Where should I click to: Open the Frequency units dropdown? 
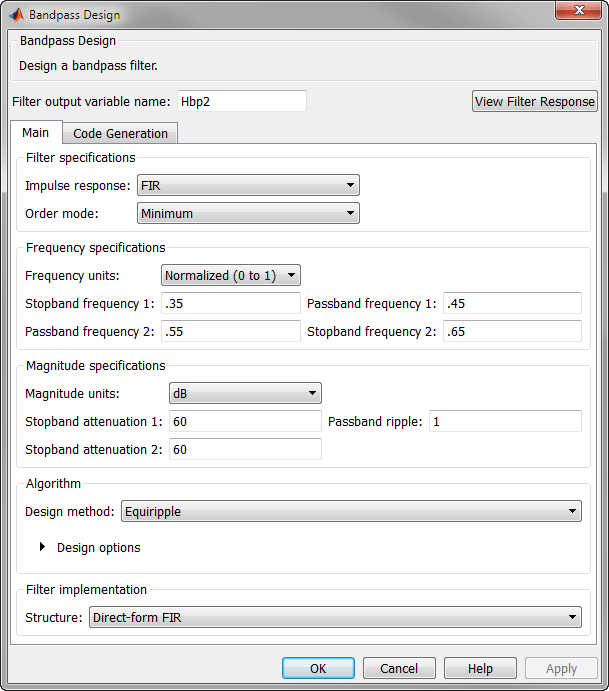tap(231, 275)
